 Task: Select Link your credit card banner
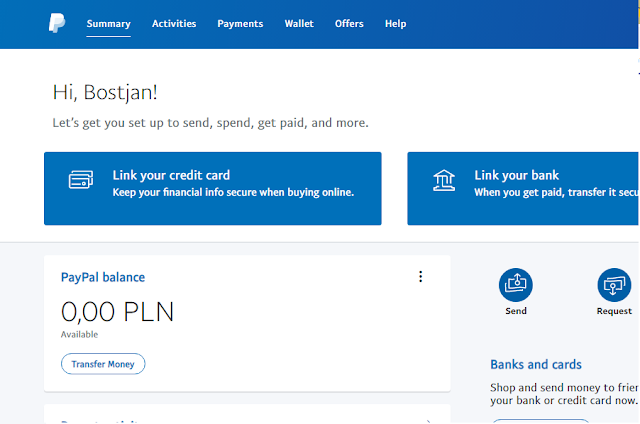[213, 189]
